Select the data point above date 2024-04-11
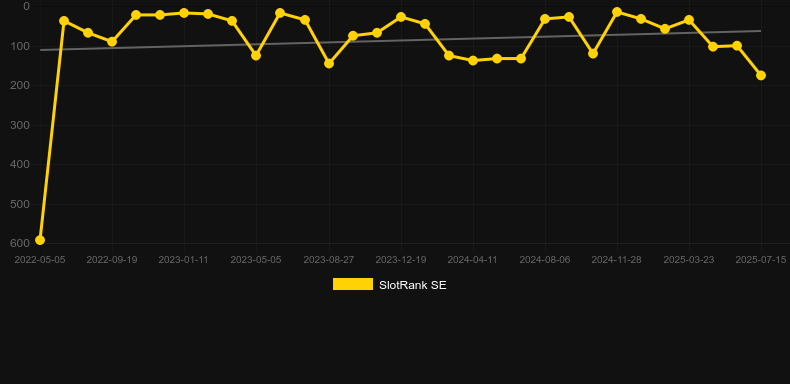Viewport: 790px width, 384px height. pos(473,60)
